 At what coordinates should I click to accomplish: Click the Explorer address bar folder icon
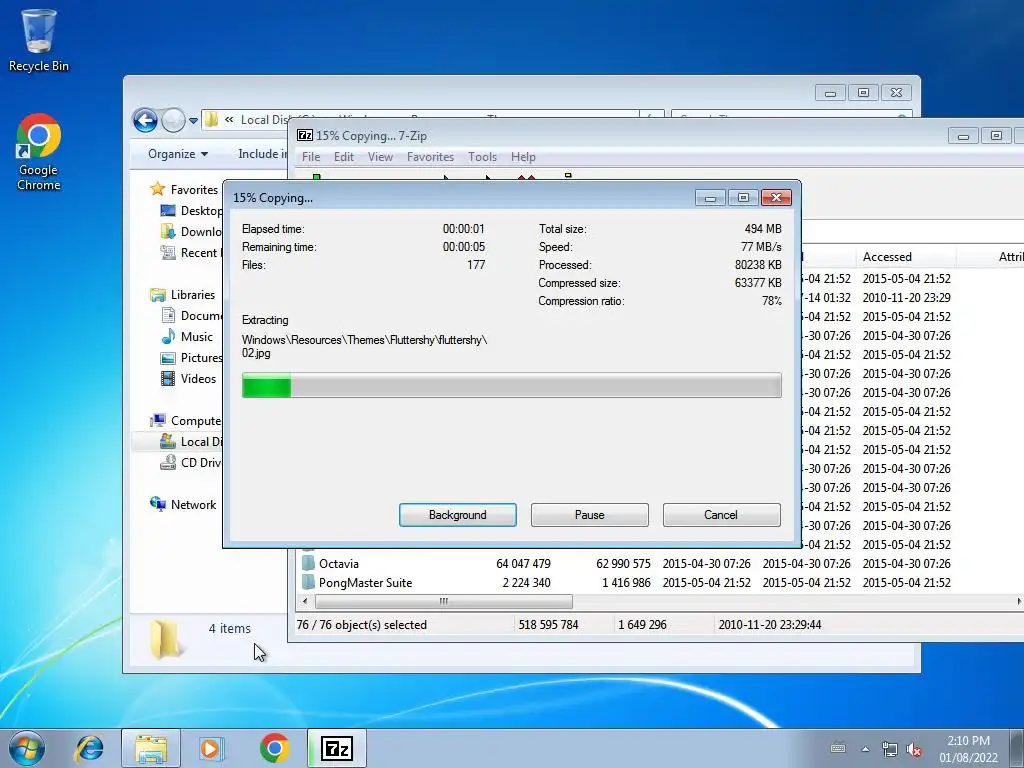click(x=211, y=120)
